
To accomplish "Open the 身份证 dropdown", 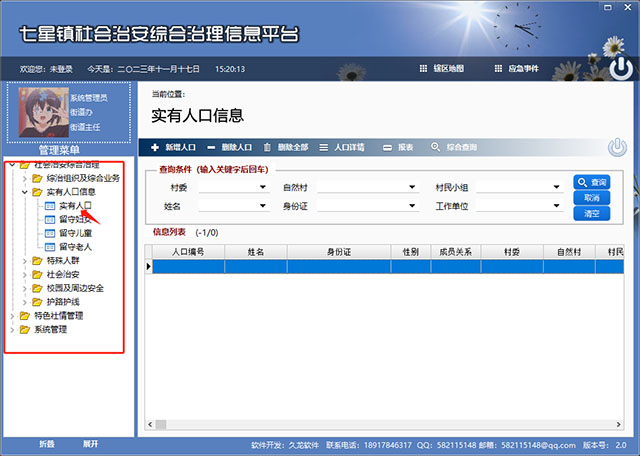I will pyautogui.click(x=412, y=205).
